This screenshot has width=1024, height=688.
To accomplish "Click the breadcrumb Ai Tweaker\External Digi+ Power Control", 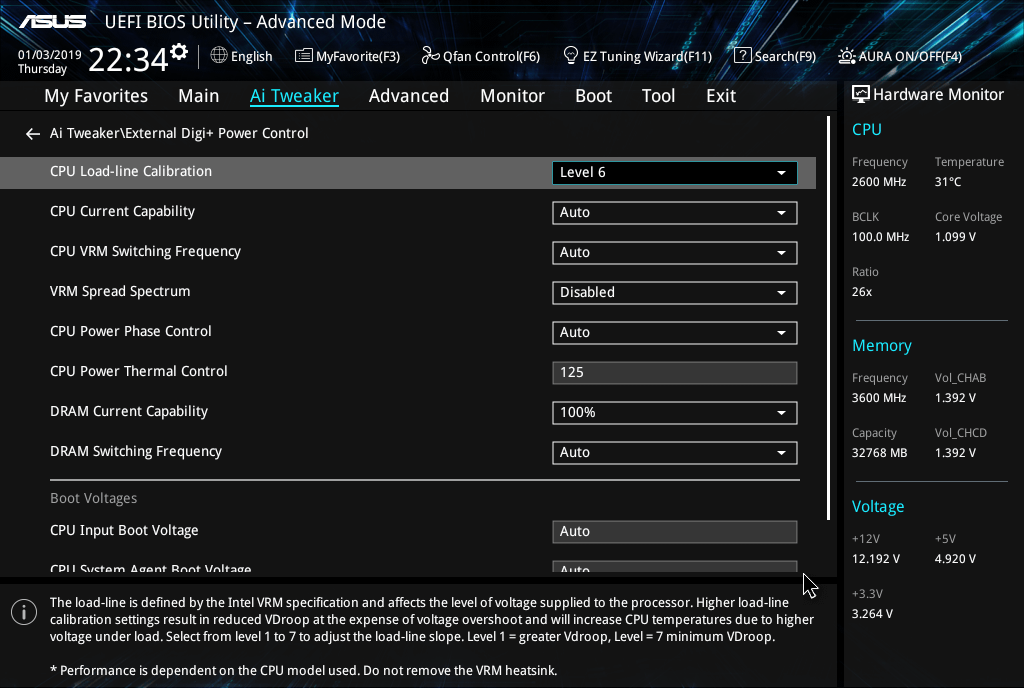I will [x=179, y=133].
